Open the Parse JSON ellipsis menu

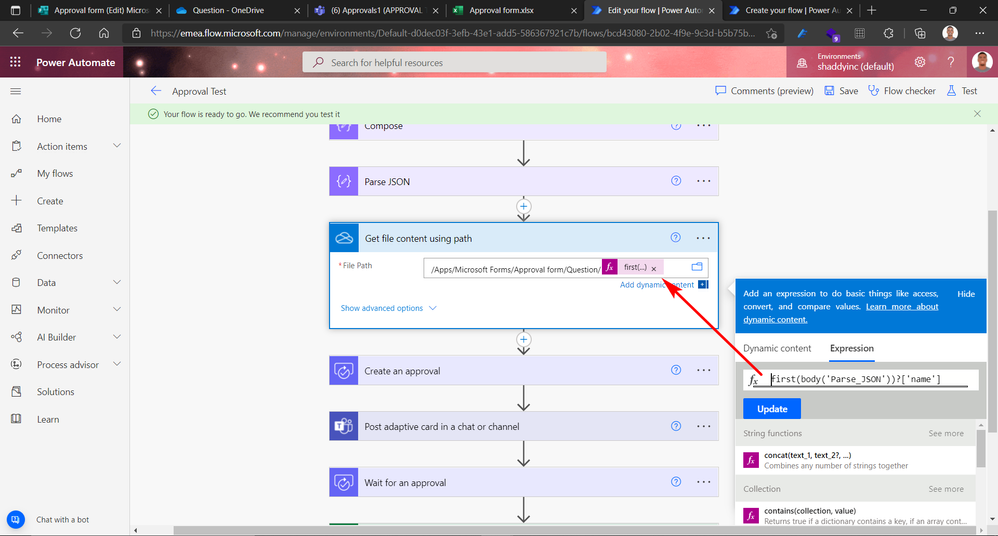[703, 181]
